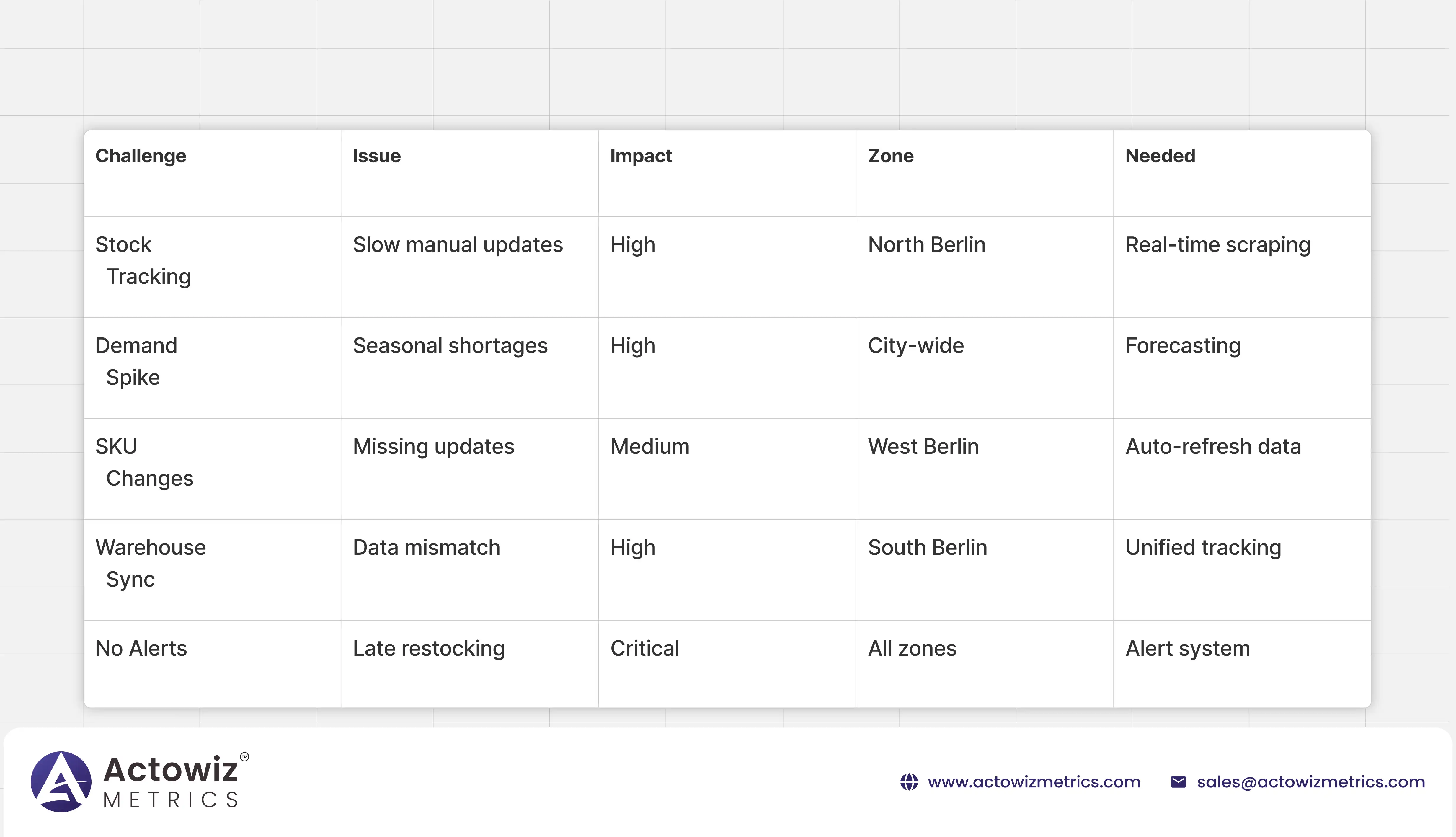Click the Auto-refresh data cell
Viewport: 1456px width, 837px height.
(x=1213, y=447)
